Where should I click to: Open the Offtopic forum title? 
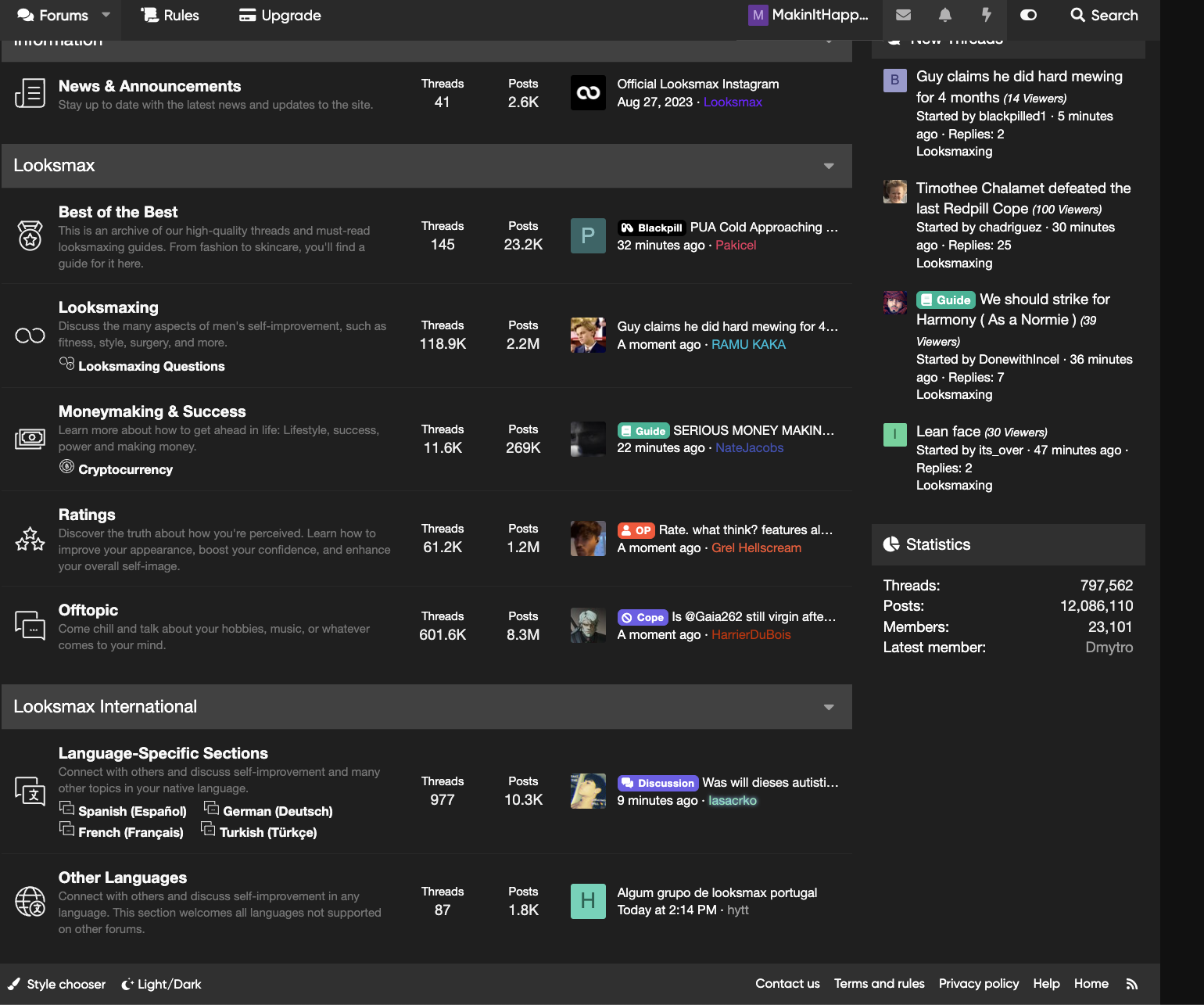coord(88,610)
